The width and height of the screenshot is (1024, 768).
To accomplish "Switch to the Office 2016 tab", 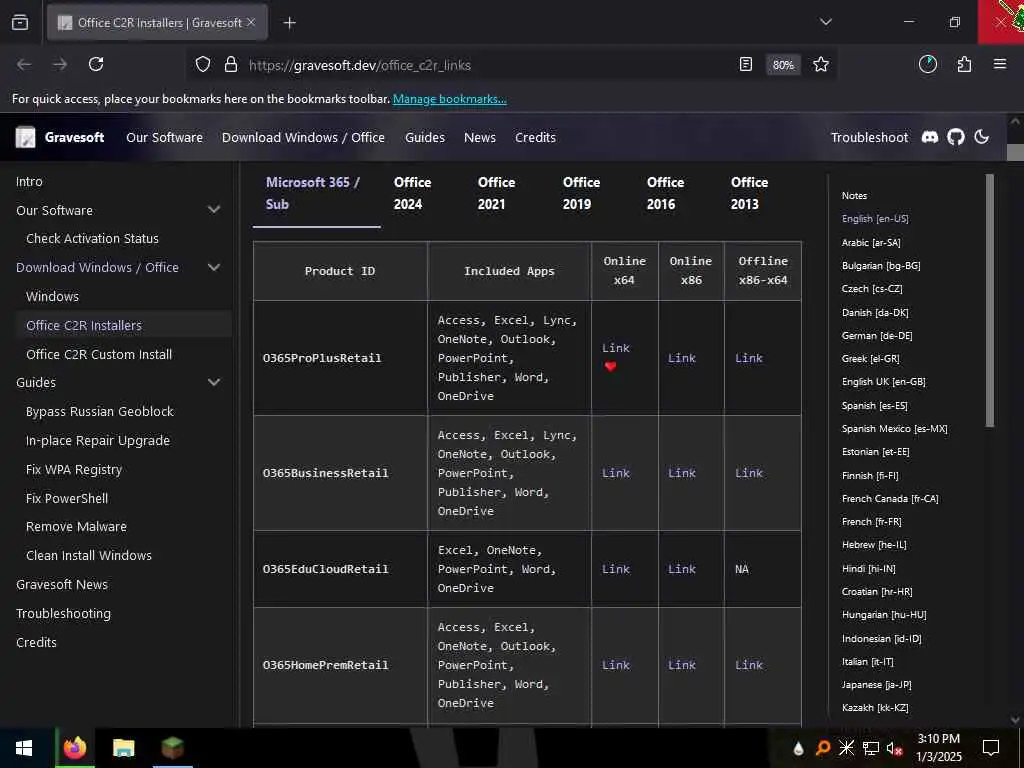I will pyautogui.click(x=665, y=193).
